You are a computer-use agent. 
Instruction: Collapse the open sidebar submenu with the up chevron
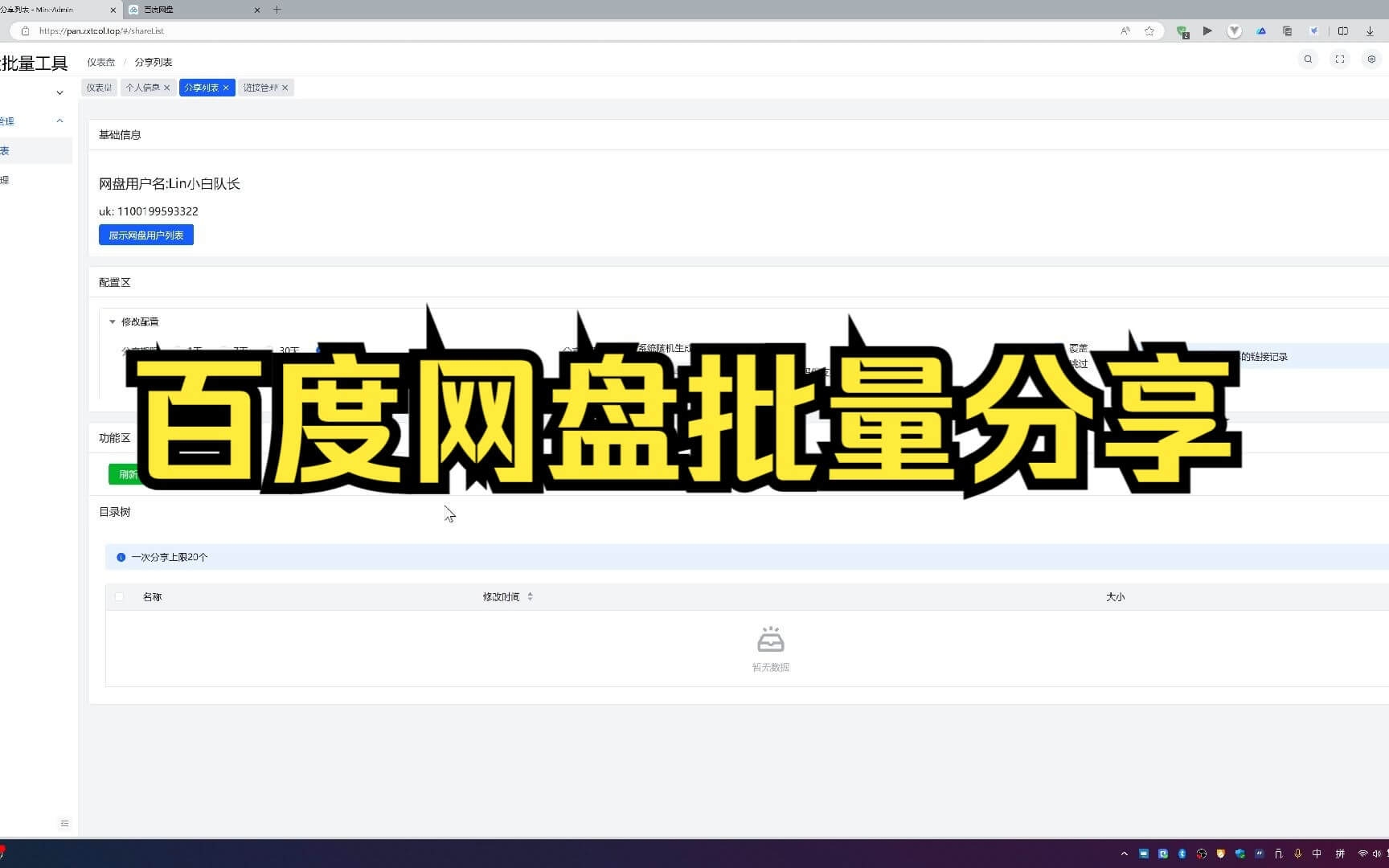[59, 121]
